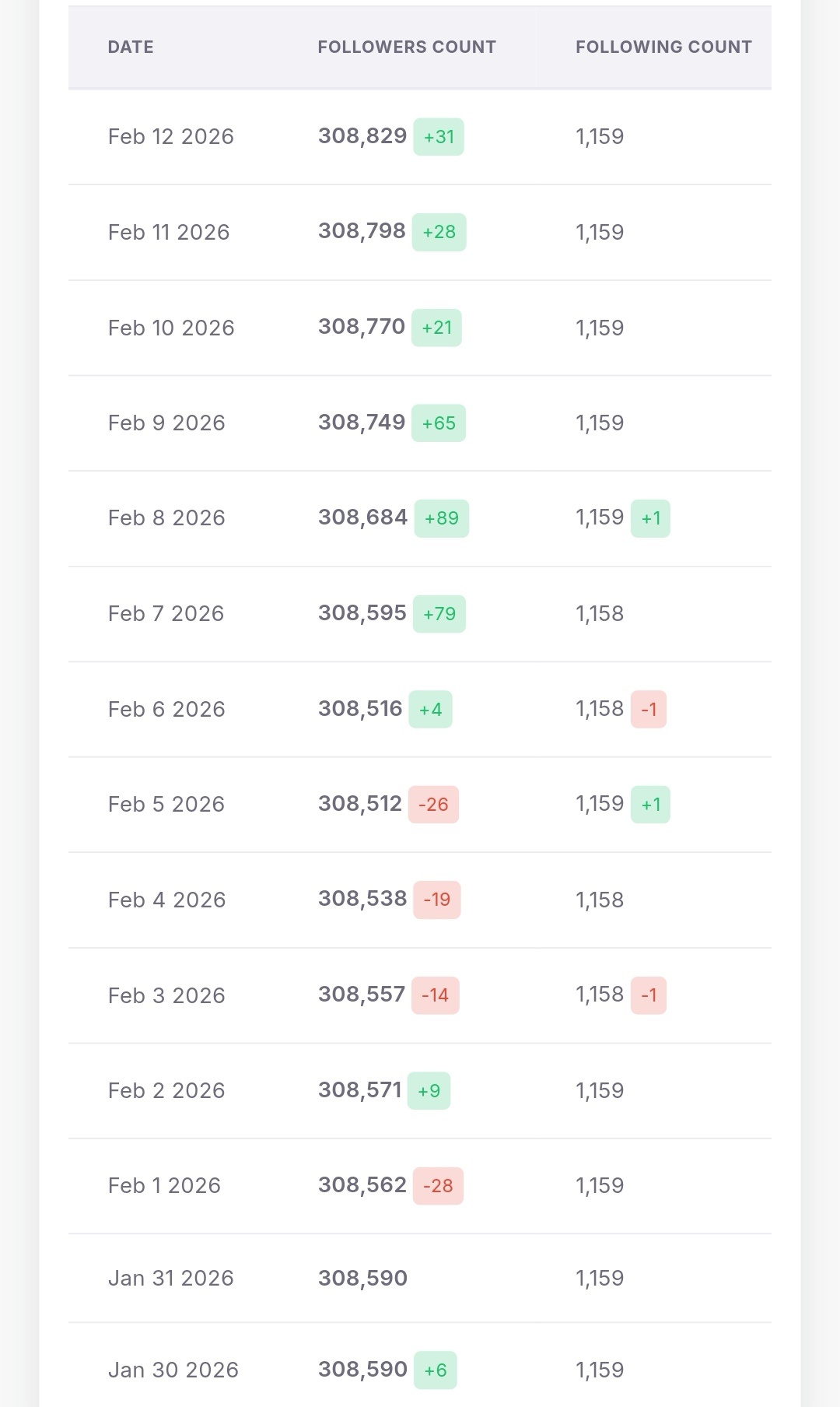Click the FOLLOWING COUNT column header
The image size is (840, 1407).
663,47
